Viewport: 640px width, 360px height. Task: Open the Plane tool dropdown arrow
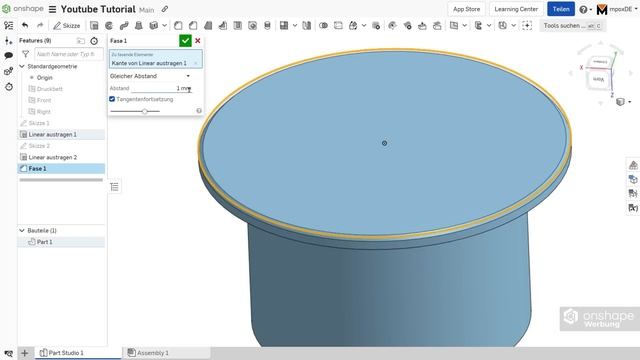pyautogui.click(x=464, y=26)
